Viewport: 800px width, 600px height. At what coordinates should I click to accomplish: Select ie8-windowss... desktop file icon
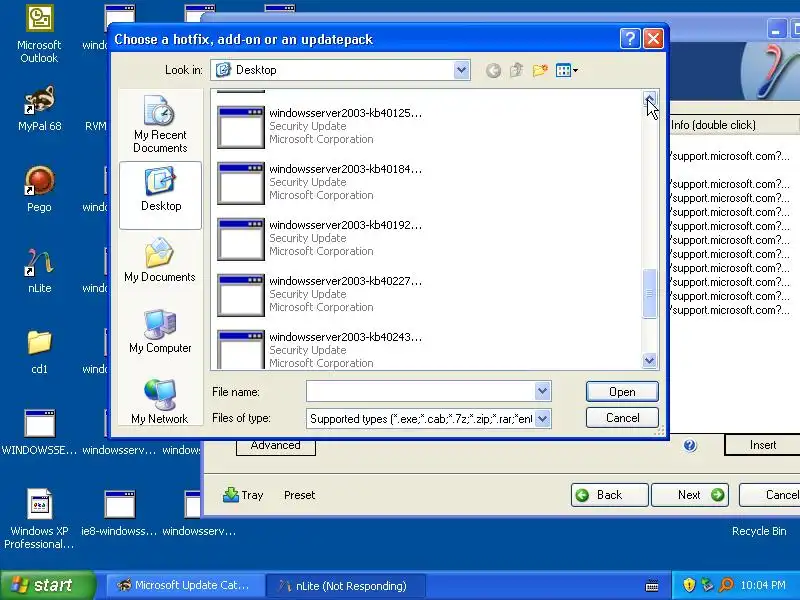(x=119, y=512)
